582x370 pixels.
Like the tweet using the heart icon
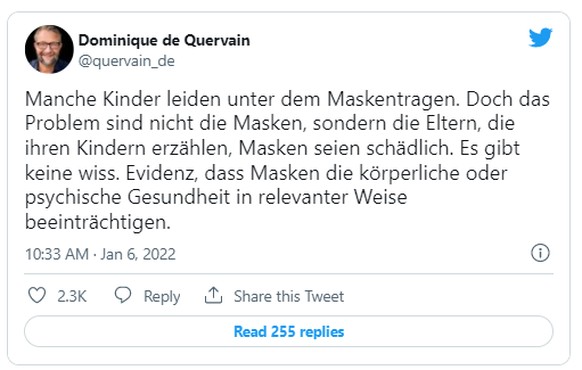37,295
